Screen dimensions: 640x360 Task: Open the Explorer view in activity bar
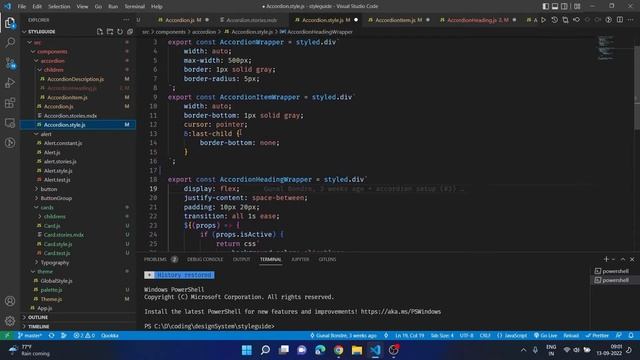pos(10,23)
